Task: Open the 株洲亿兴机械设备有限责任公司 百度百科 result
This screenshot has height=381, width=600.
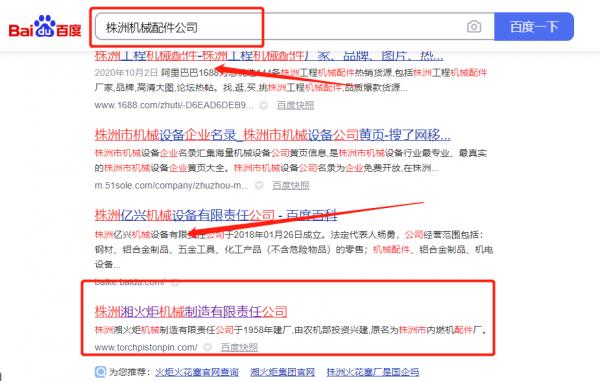Action: click(216, 215)
